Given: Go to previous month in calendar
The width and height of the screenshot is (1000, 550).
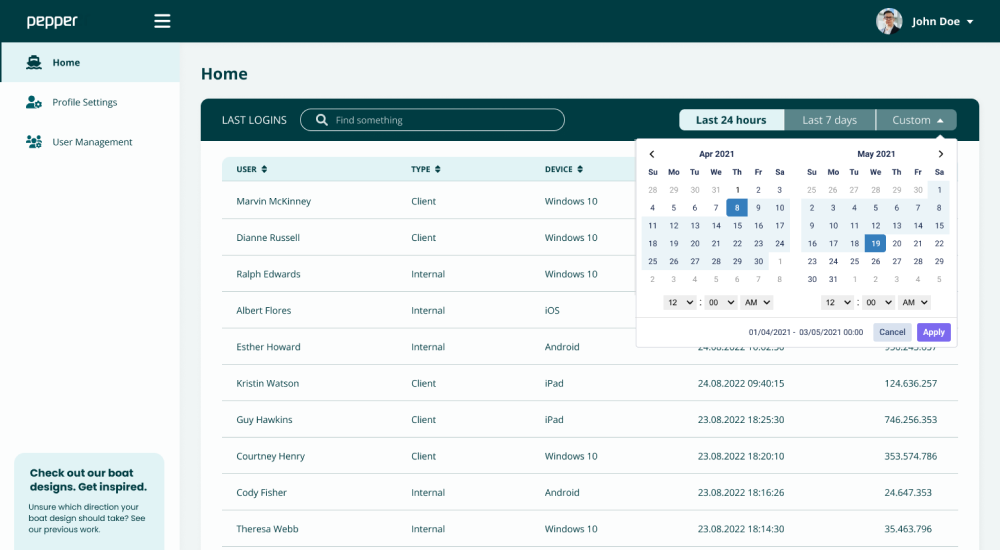Looking at the screenshot, I should [x=652, y=154].
